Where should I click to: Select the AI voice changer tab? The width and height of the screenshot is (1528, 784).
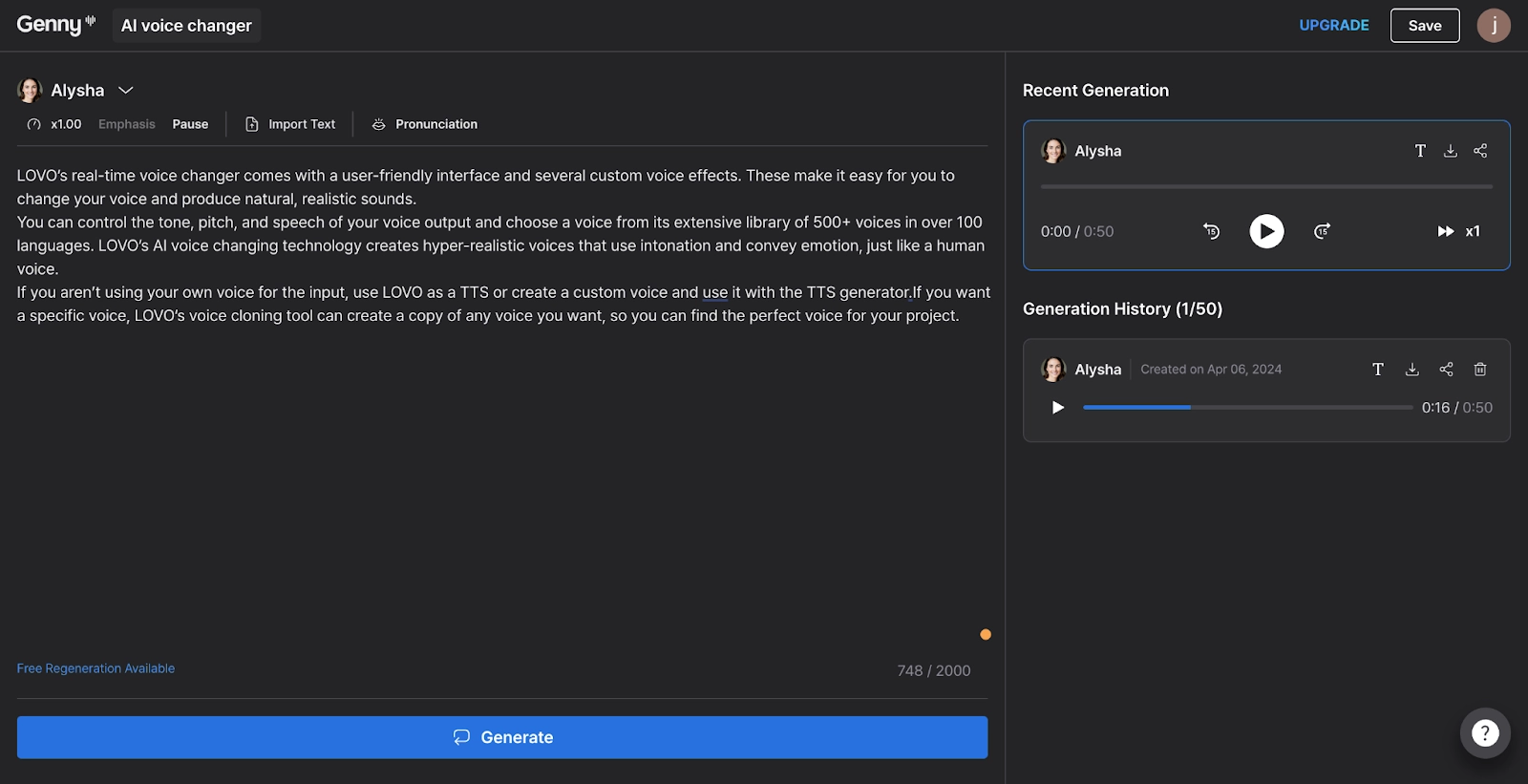(186, 25)
